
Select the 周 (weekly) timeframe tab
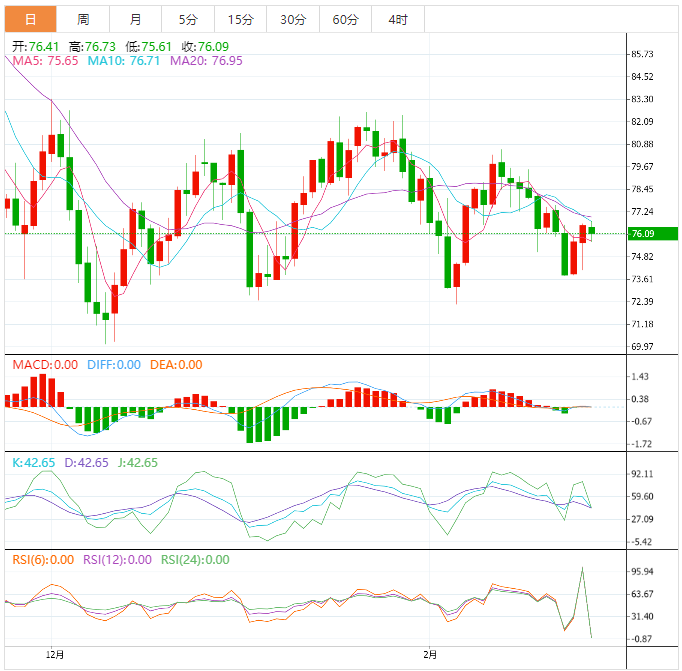pos(83,19)
